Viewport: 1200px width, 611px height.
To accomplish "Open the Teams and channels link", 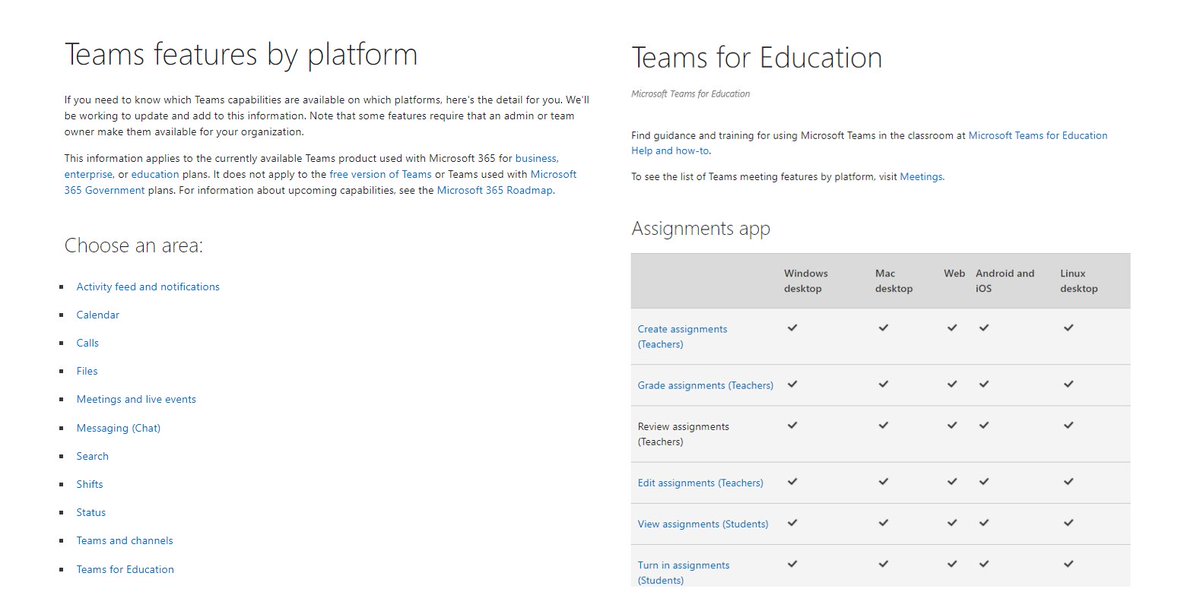I will coord(125,541).
